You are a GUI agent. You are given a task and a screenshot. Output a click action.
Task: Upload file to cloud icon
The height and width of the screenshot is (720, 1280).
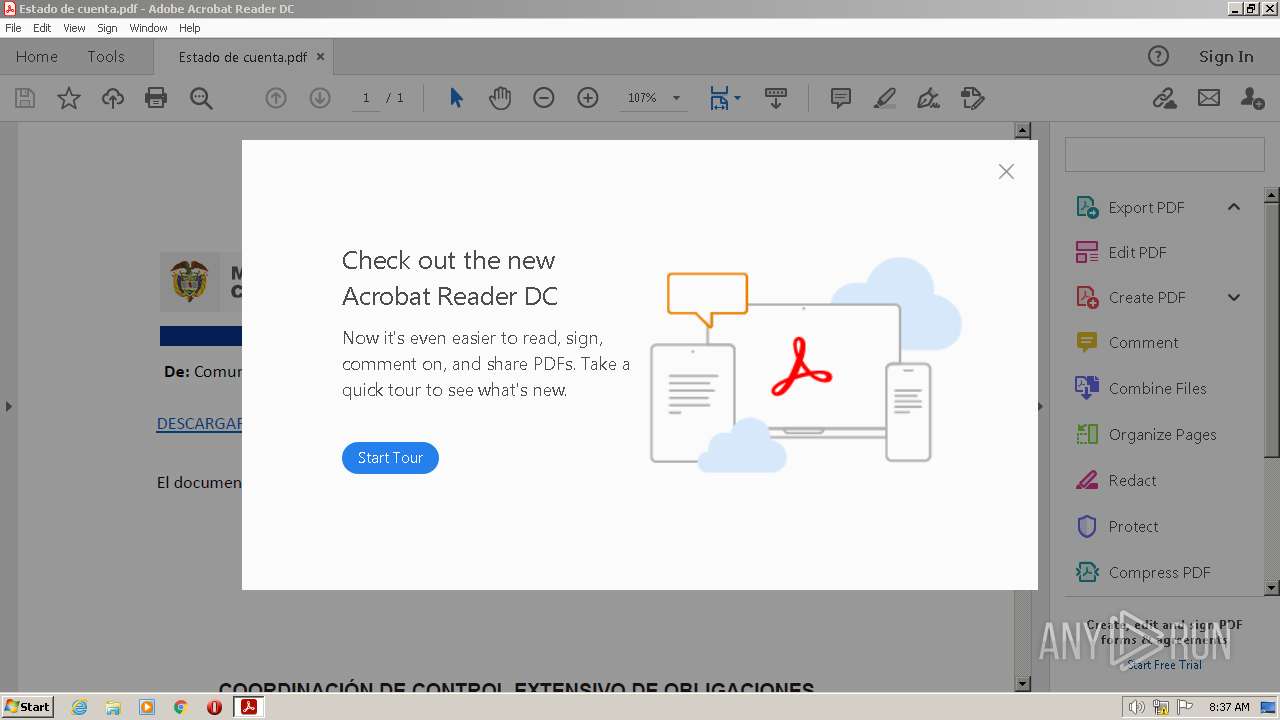click(x=113, y=98)
